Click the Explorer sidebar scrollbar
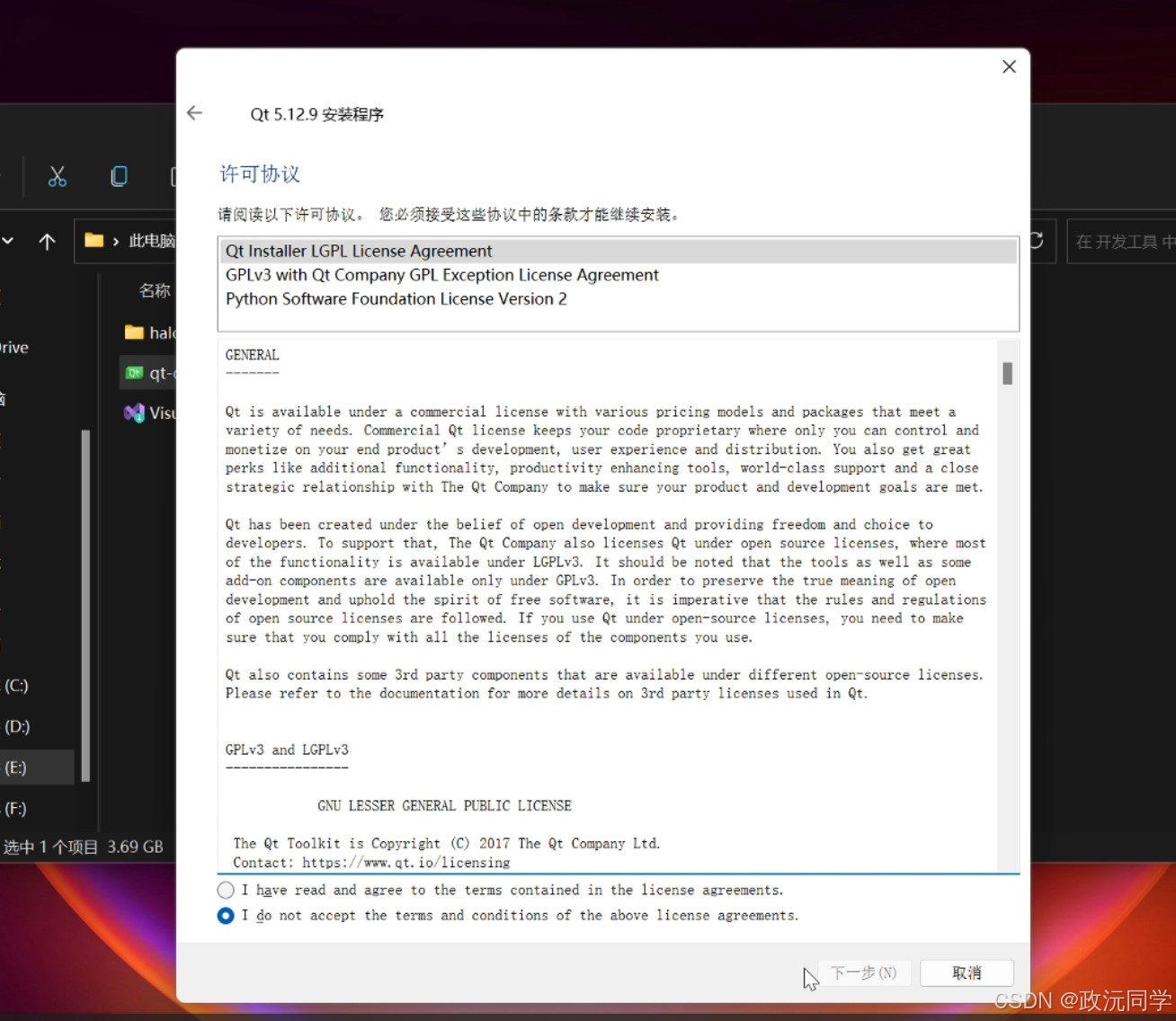This screenshot has width=1176, height=1021. pos(86,606)
